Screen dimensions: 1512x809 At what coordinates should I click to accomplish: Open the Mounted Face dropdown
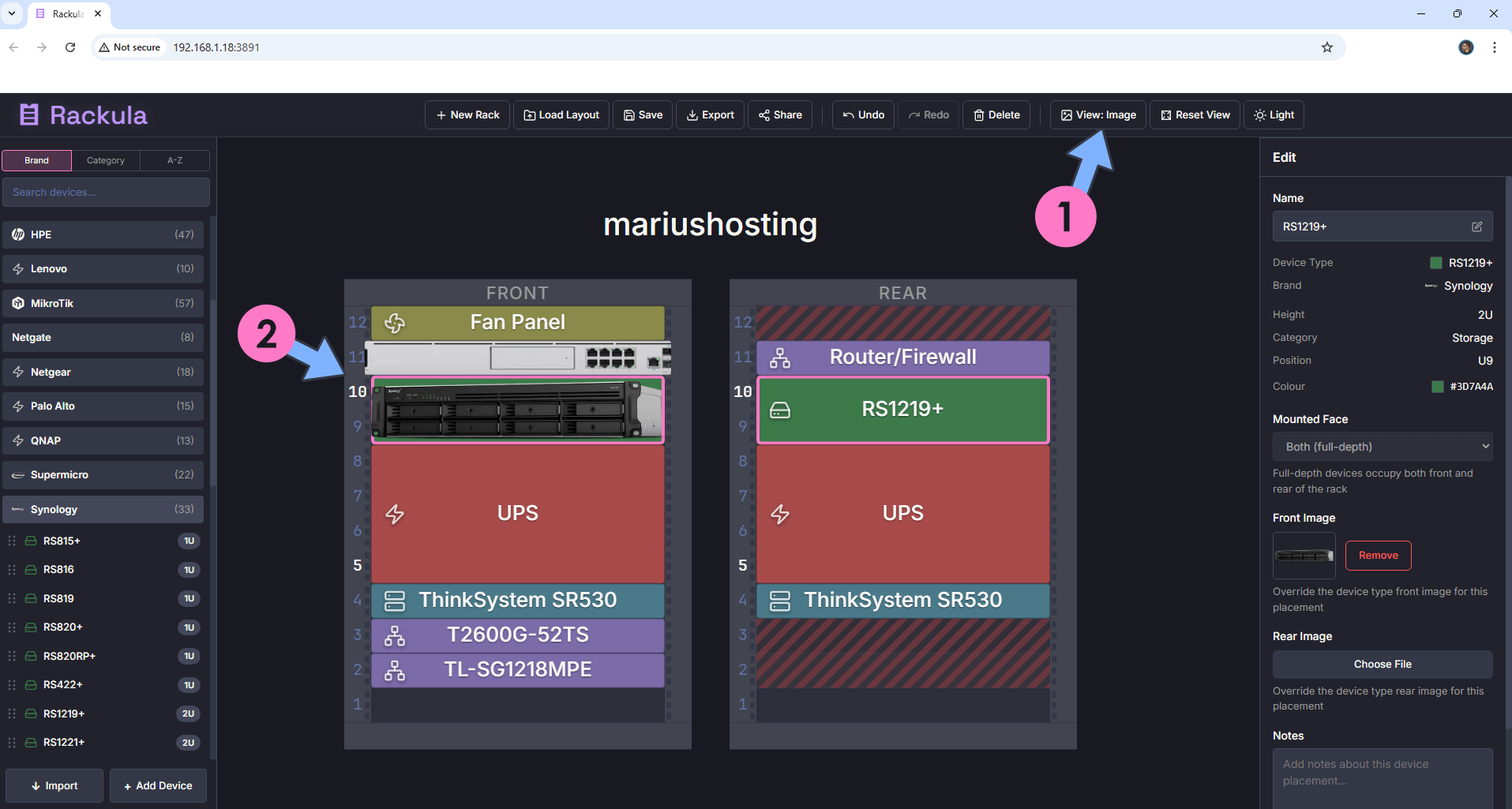[1383, 447]
